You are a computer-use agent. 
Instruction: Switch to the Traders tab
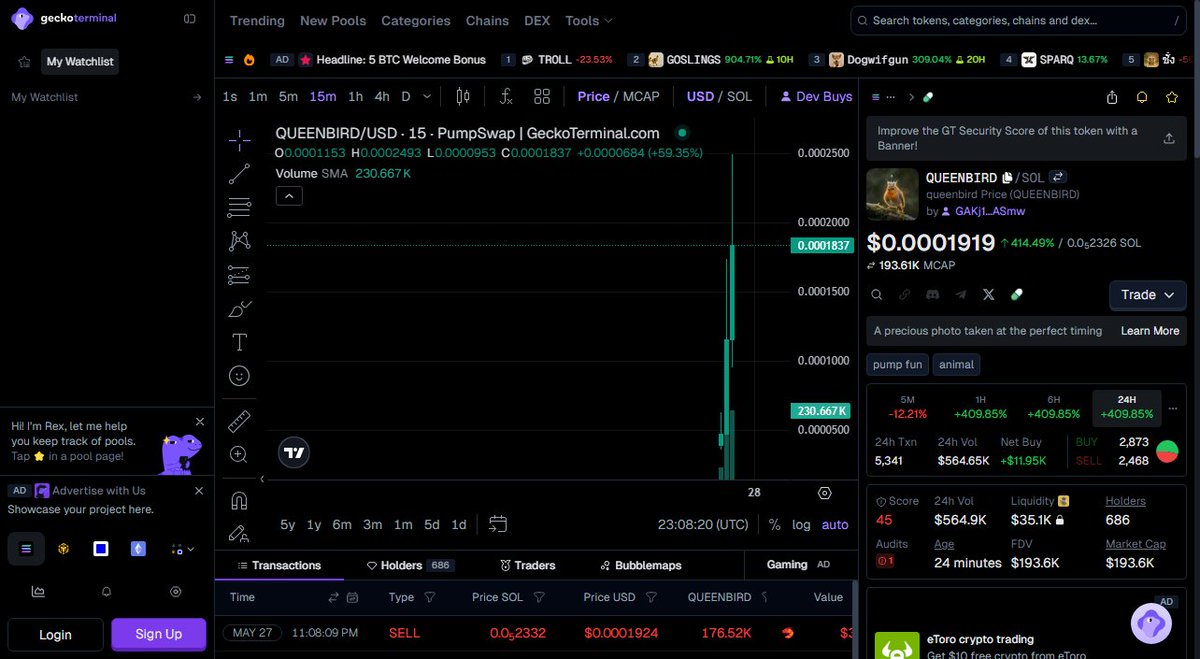(x=527, y=565)
